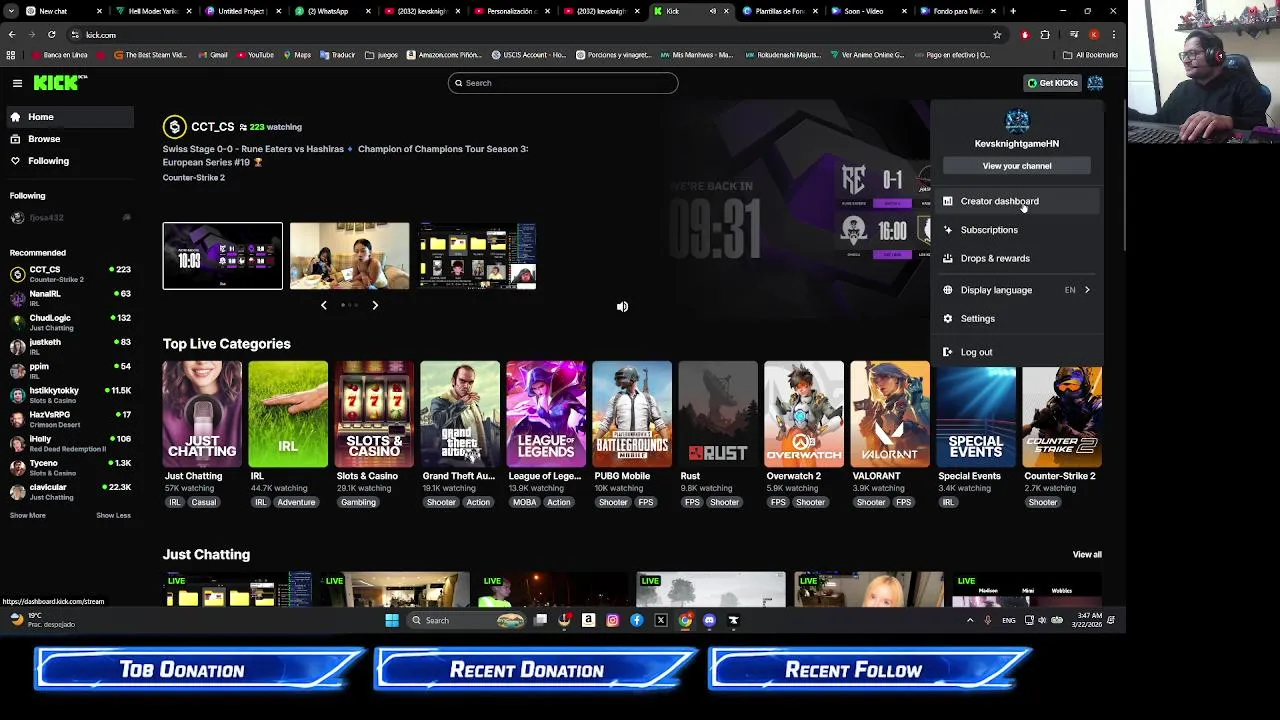The width and height of the screenshot is (1280, 720).
Task: Click View all for Just Chatting
Action: 1087,555
